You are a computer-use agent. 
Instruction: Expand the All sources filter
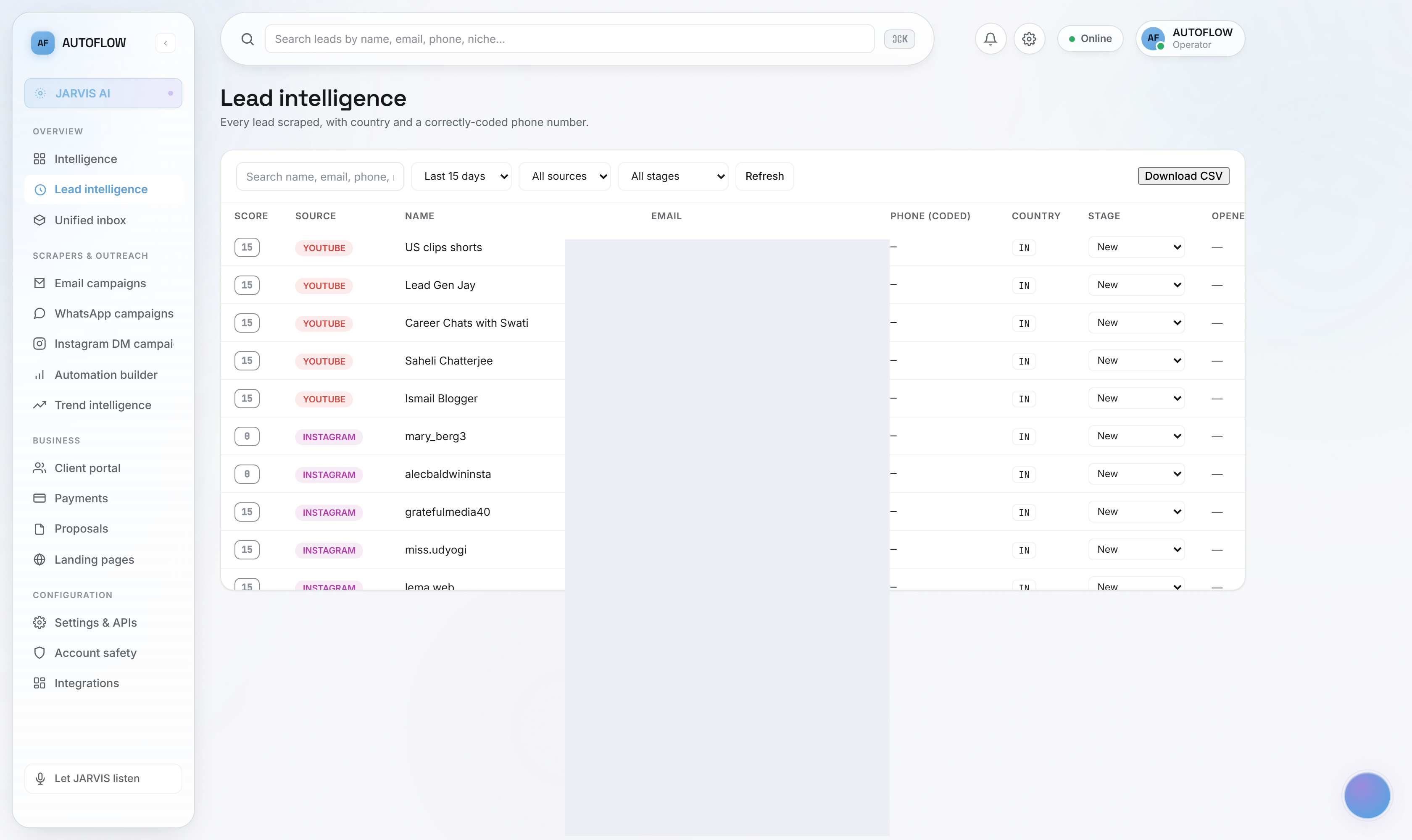(x=564, y=176)
